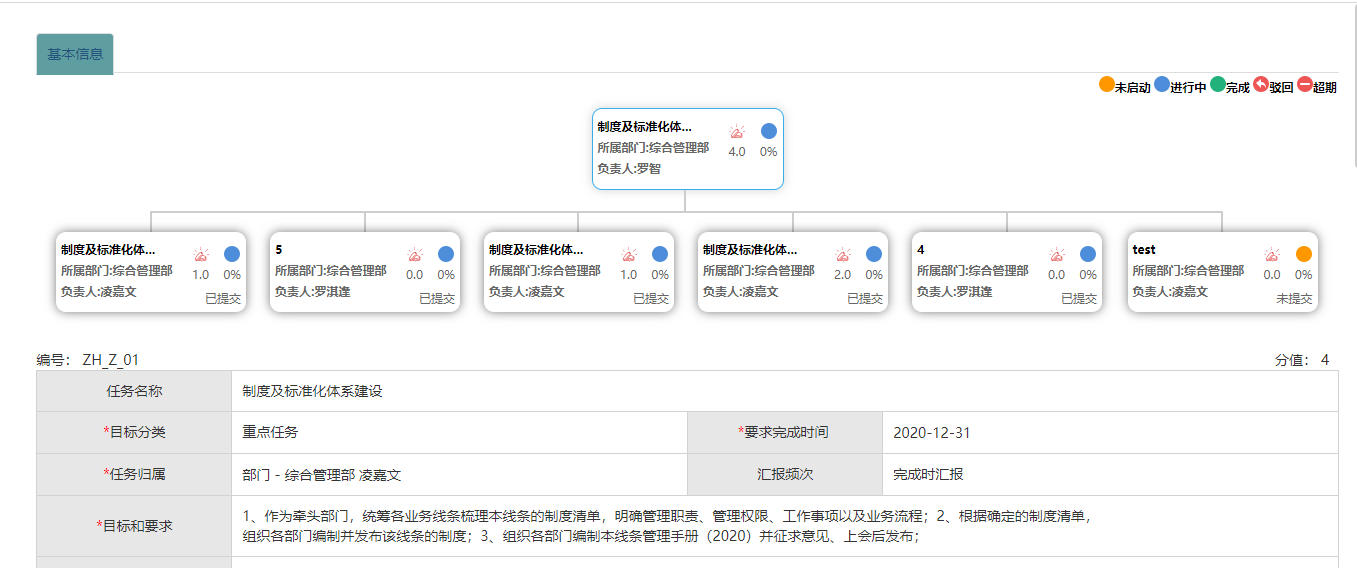Screen dimensions: 1357x568
Task: Click the red 超期 legend icon
Action: click(1304, 85)
